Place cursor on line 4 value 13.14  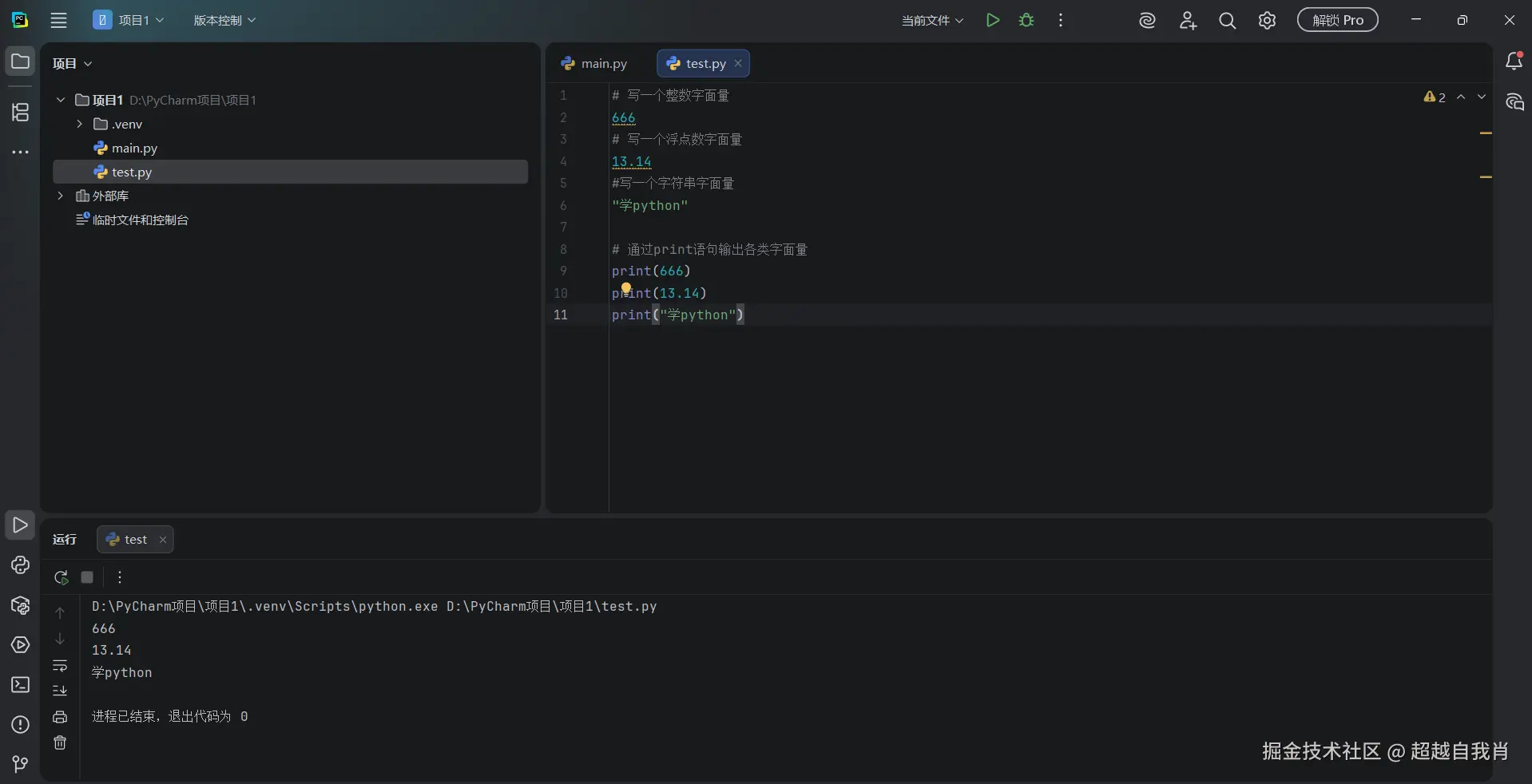(632, 161)
